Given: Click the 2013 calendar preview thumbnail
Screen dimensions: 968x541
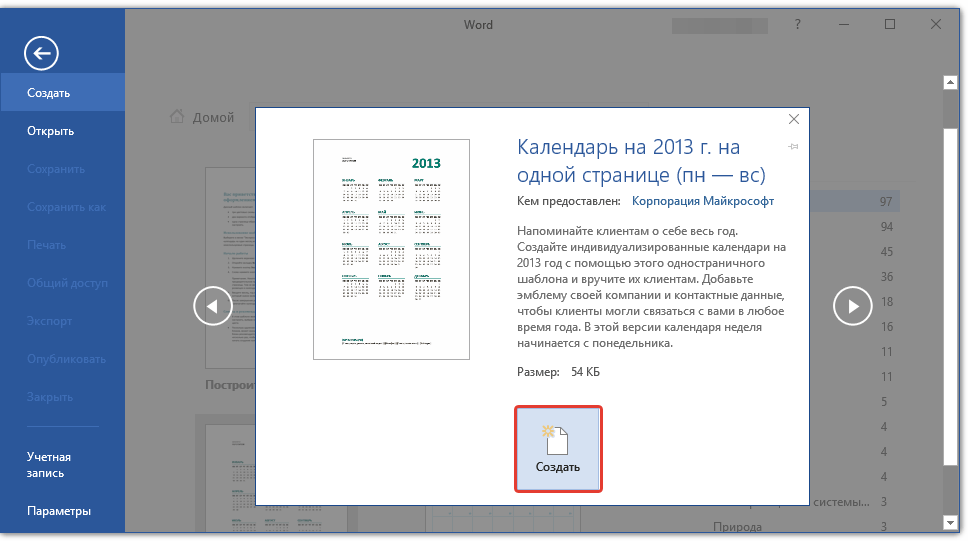Looking at the screenshot, I should [x=391, y=249].
